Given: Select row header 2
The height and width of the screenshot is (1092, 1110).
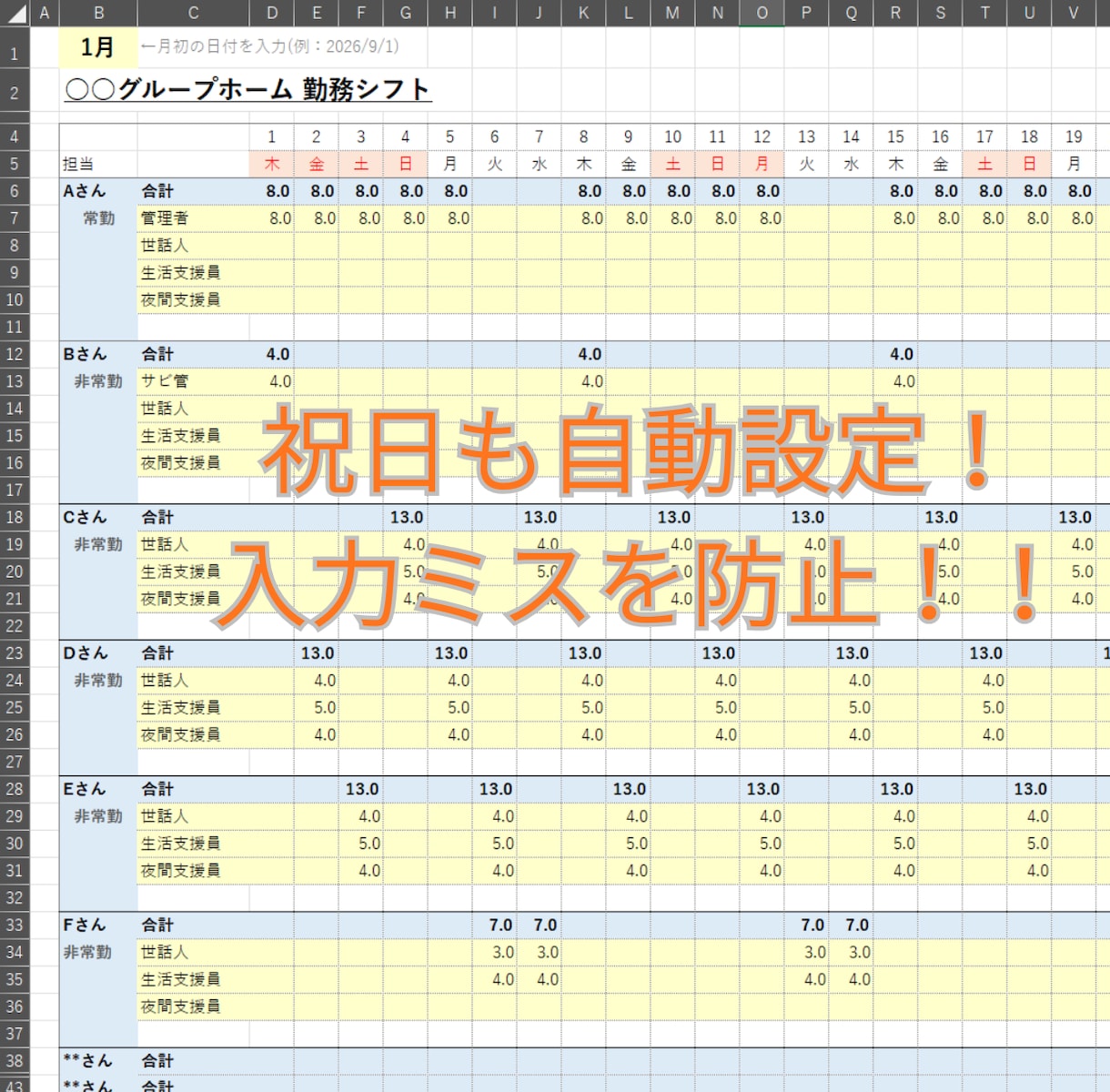Looking at the screenshot, I should click(15, 92).
